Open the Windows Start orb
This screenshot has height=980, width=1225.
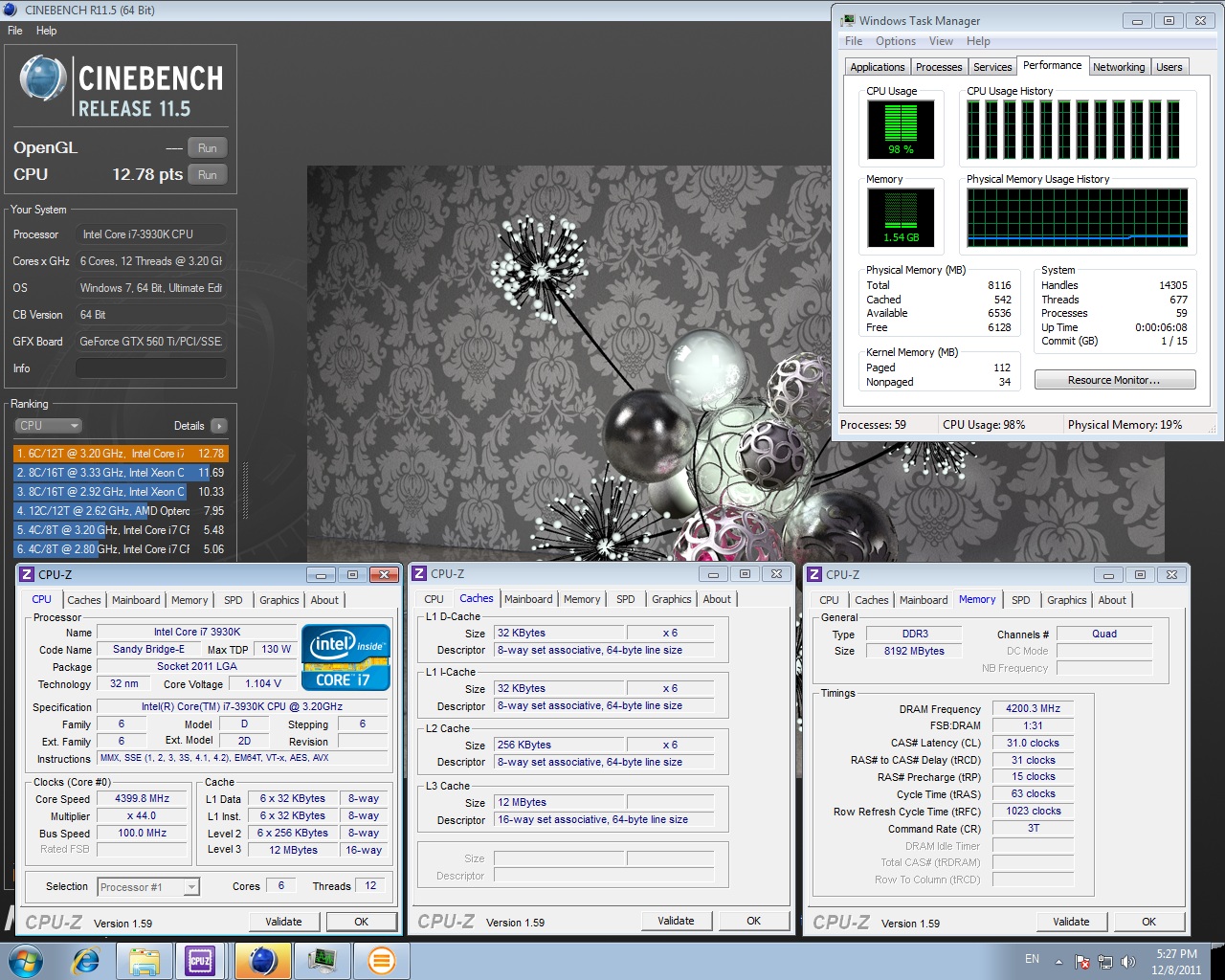tap(25, 961)
